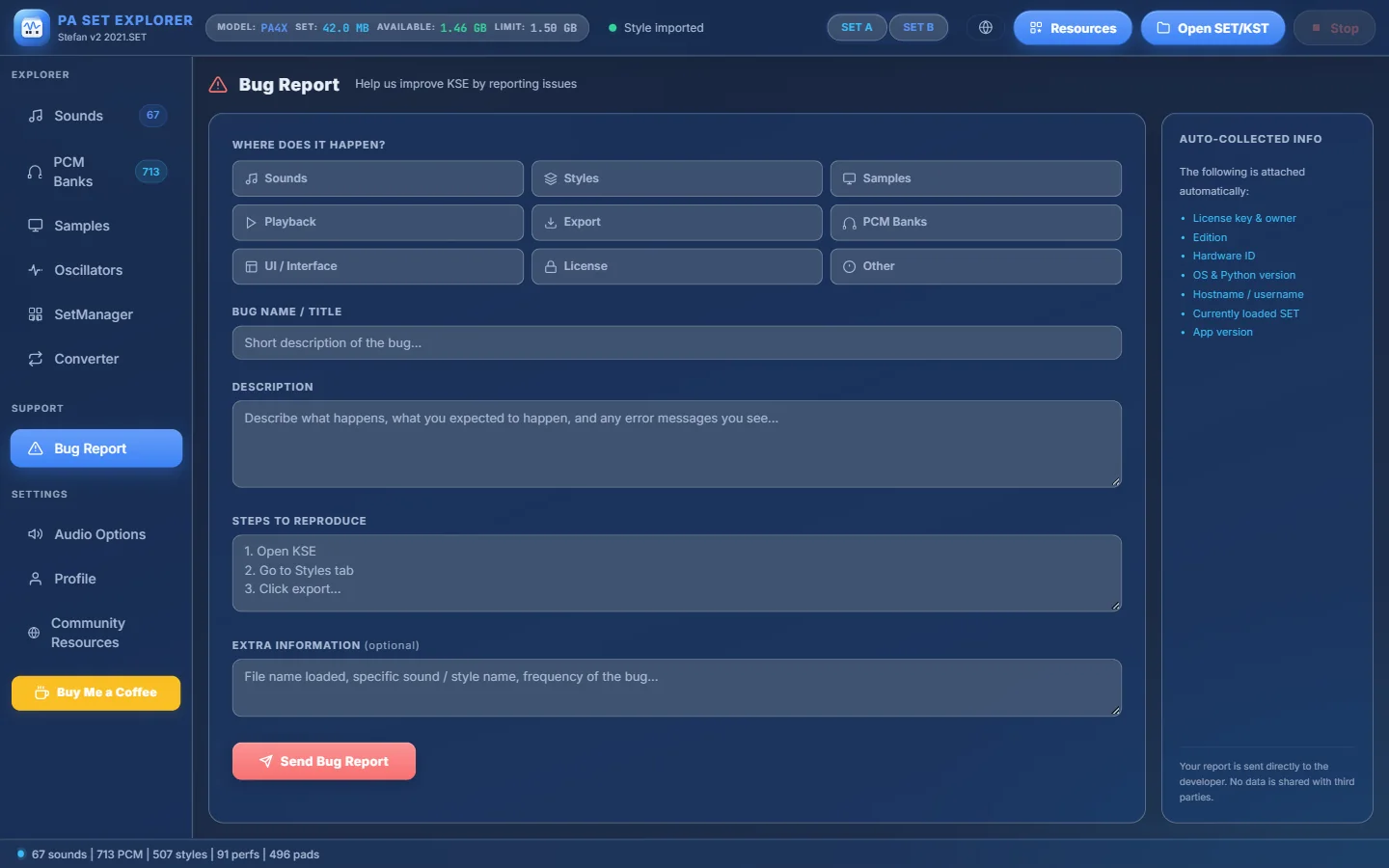Open the Profile settings page

(x=96, y=579)
